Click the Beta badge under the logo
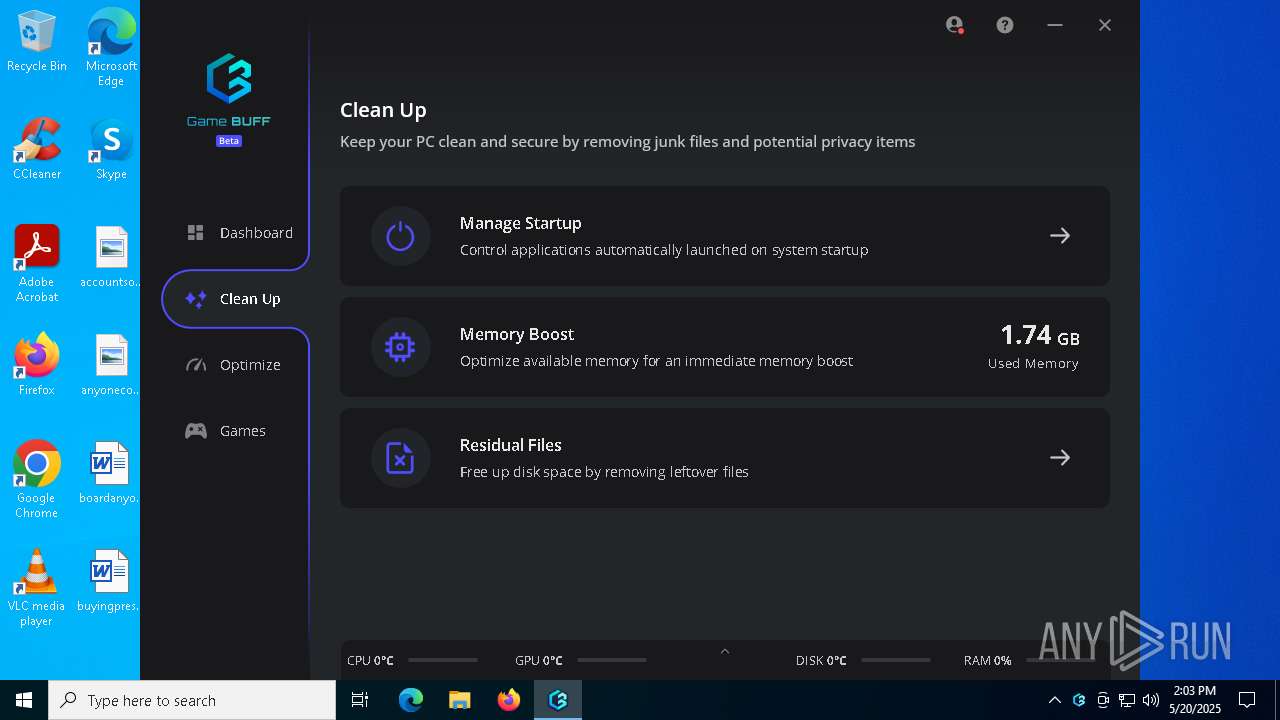1280x720 pixels. tap(229, 141)
